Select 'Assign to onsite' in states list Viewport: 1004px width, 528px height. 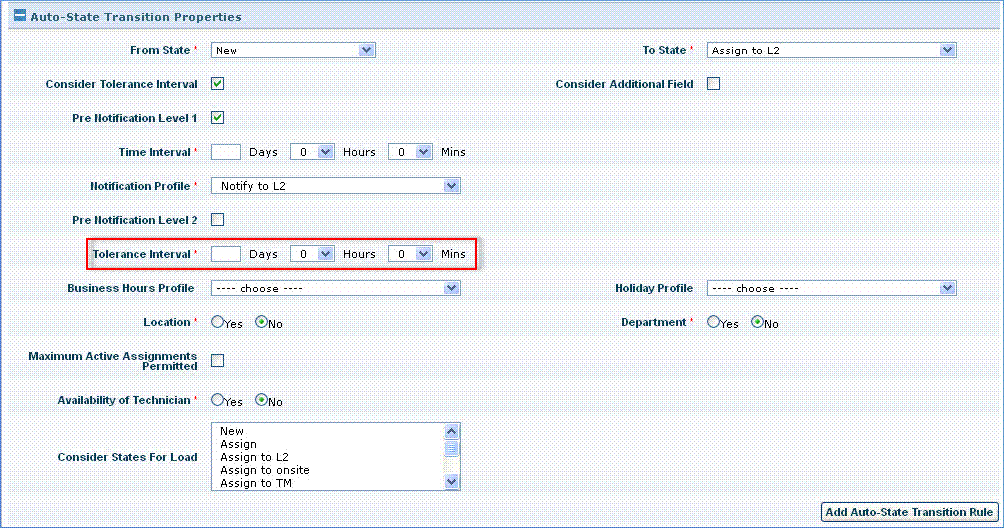265,470
